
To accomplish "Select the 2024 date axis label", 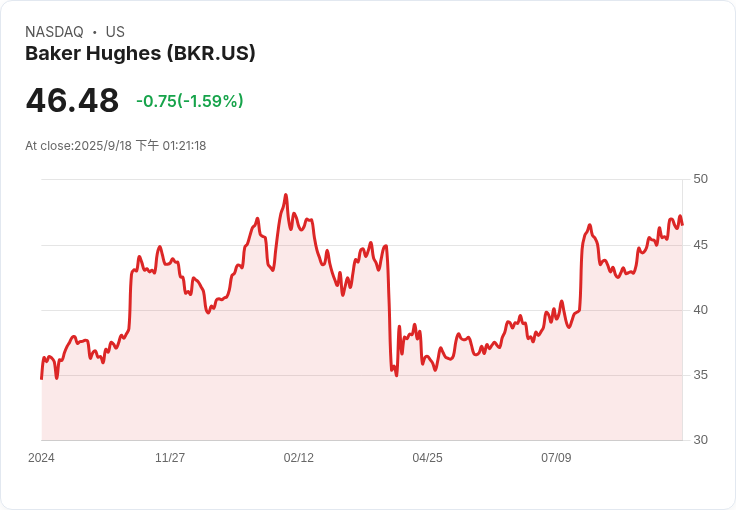I will (x=41, y=457).
